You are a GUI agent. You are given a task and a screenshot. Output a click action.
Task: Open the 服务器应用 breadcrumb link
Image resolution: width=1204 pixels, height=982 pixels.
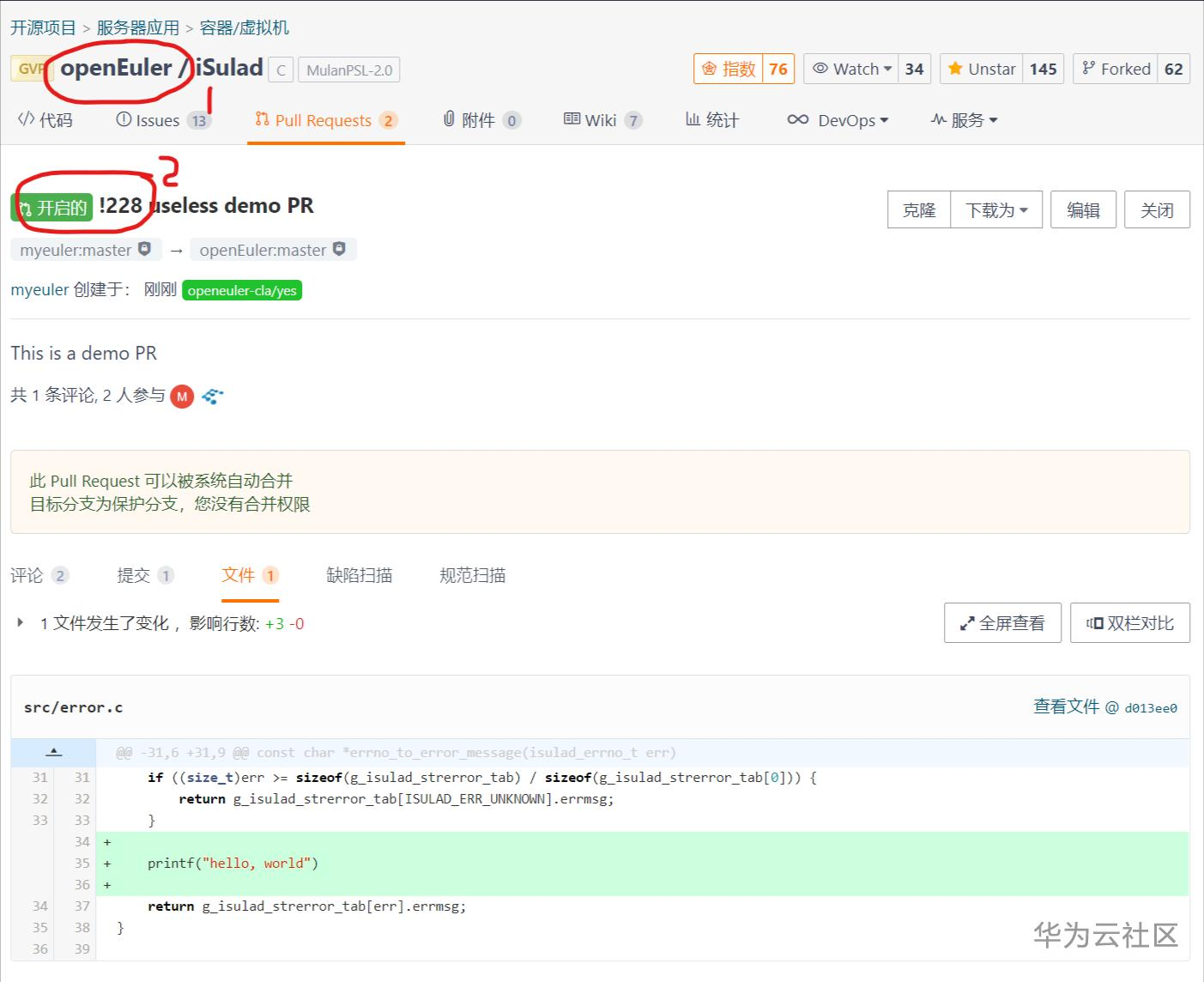pyautogui.click(x=137, y=27)
